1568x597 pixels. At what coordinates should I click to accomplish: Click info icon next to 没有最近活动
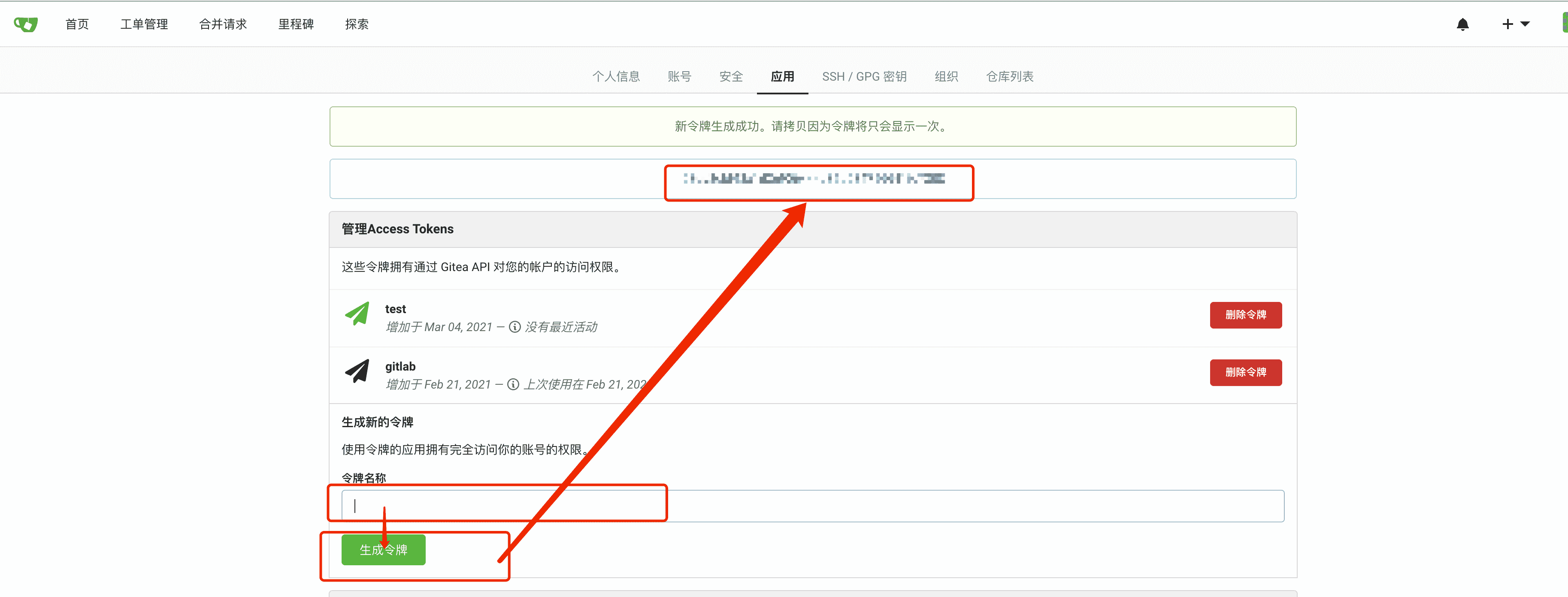[515, 327]
